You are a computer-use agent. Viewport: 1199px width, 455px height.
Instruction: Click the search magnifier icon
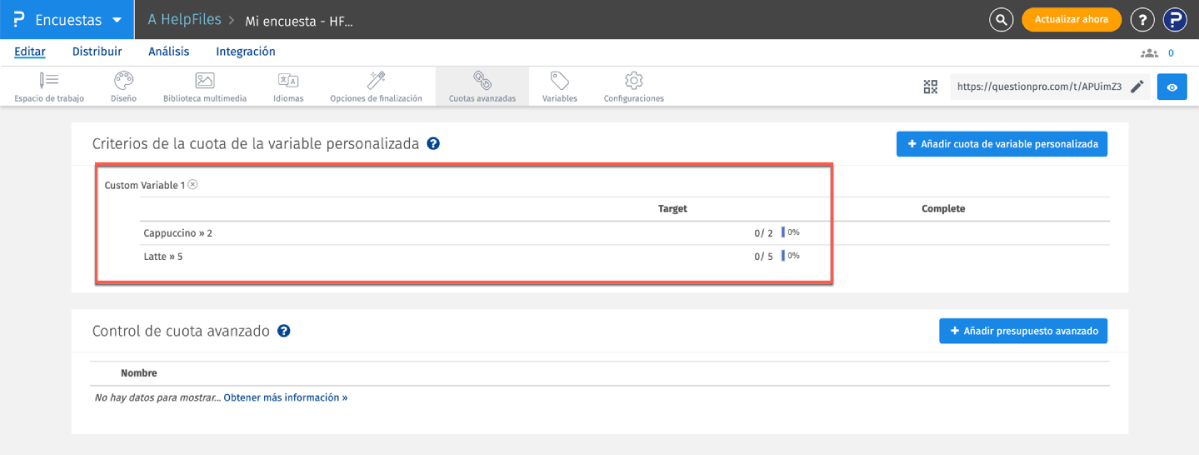1000,19
